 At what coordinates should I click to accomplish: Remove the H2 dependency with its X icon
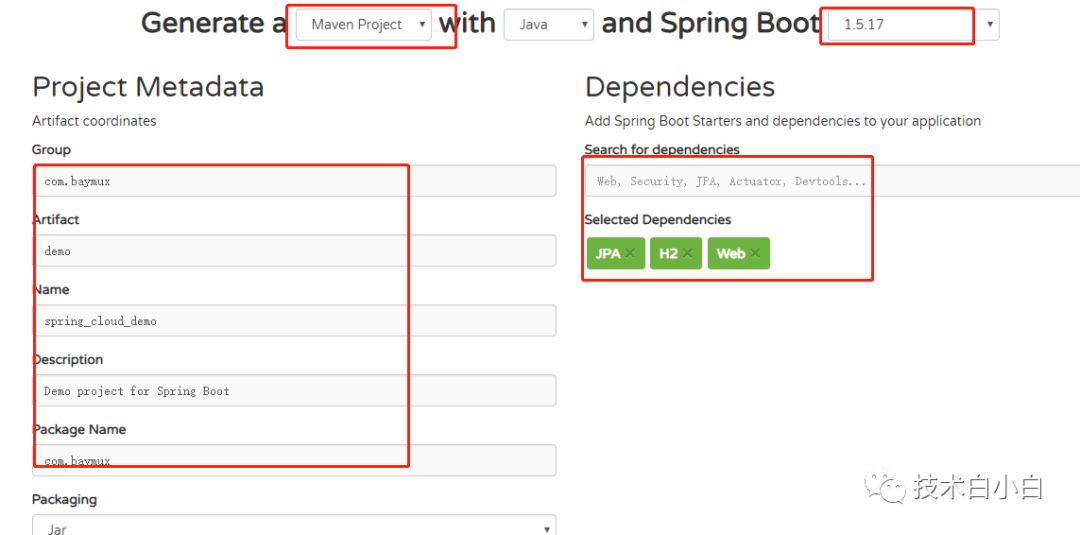pyautogui.click(x=687, y=253)
